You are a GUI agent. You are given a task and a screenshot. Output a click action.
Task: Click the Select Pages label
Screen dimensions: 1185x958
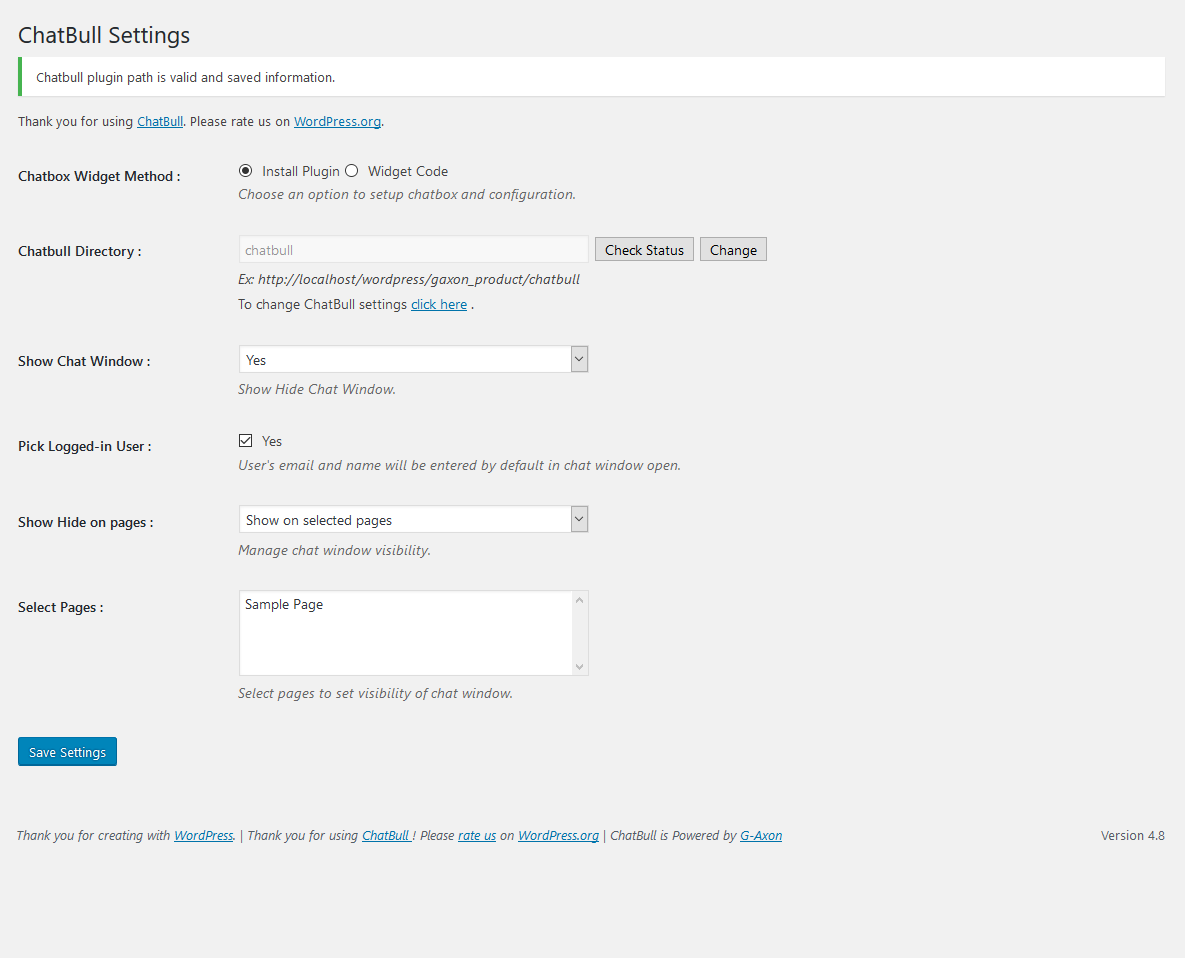[x=60, y=607]
